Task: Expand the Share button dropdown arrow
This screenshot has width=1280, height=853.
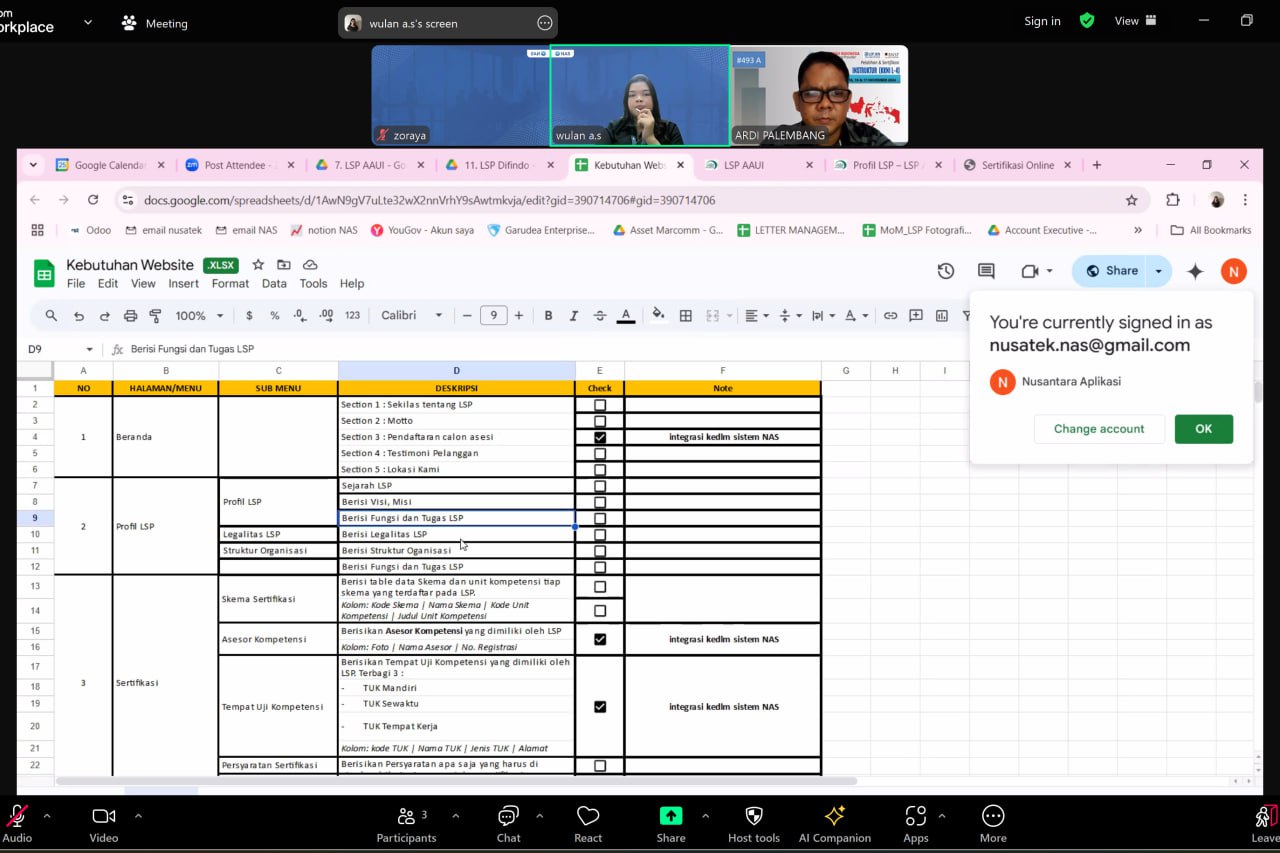Action: pyautogui.click(x=1158, y=271)
